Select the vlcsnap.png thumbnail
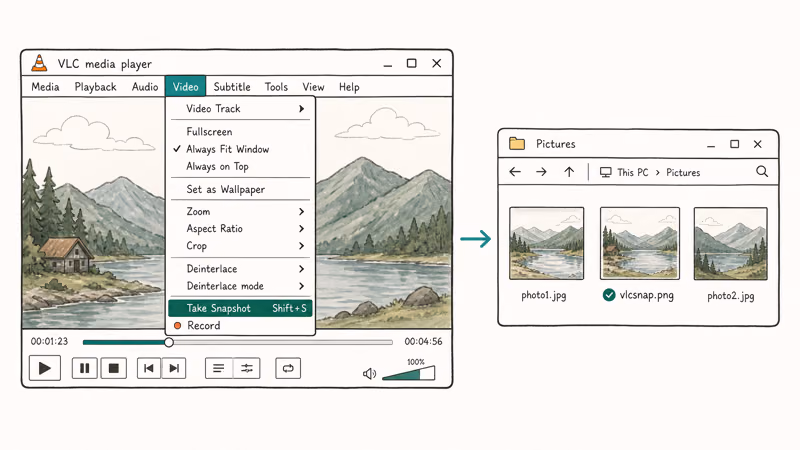 pyautogui.click(x=640, y=243)
